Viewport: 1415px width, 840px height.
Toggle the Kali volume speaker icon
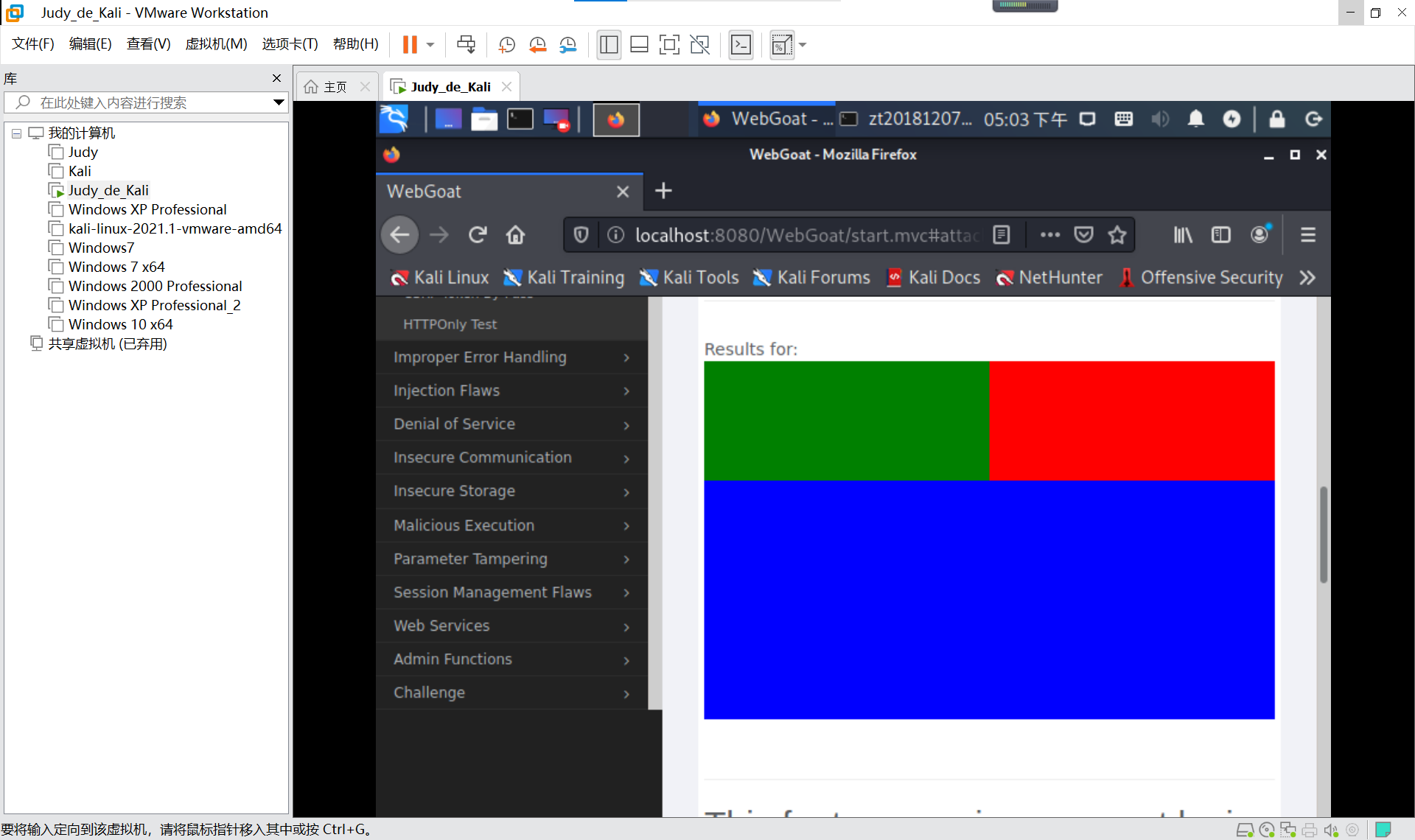click(x=1160, y=119)
